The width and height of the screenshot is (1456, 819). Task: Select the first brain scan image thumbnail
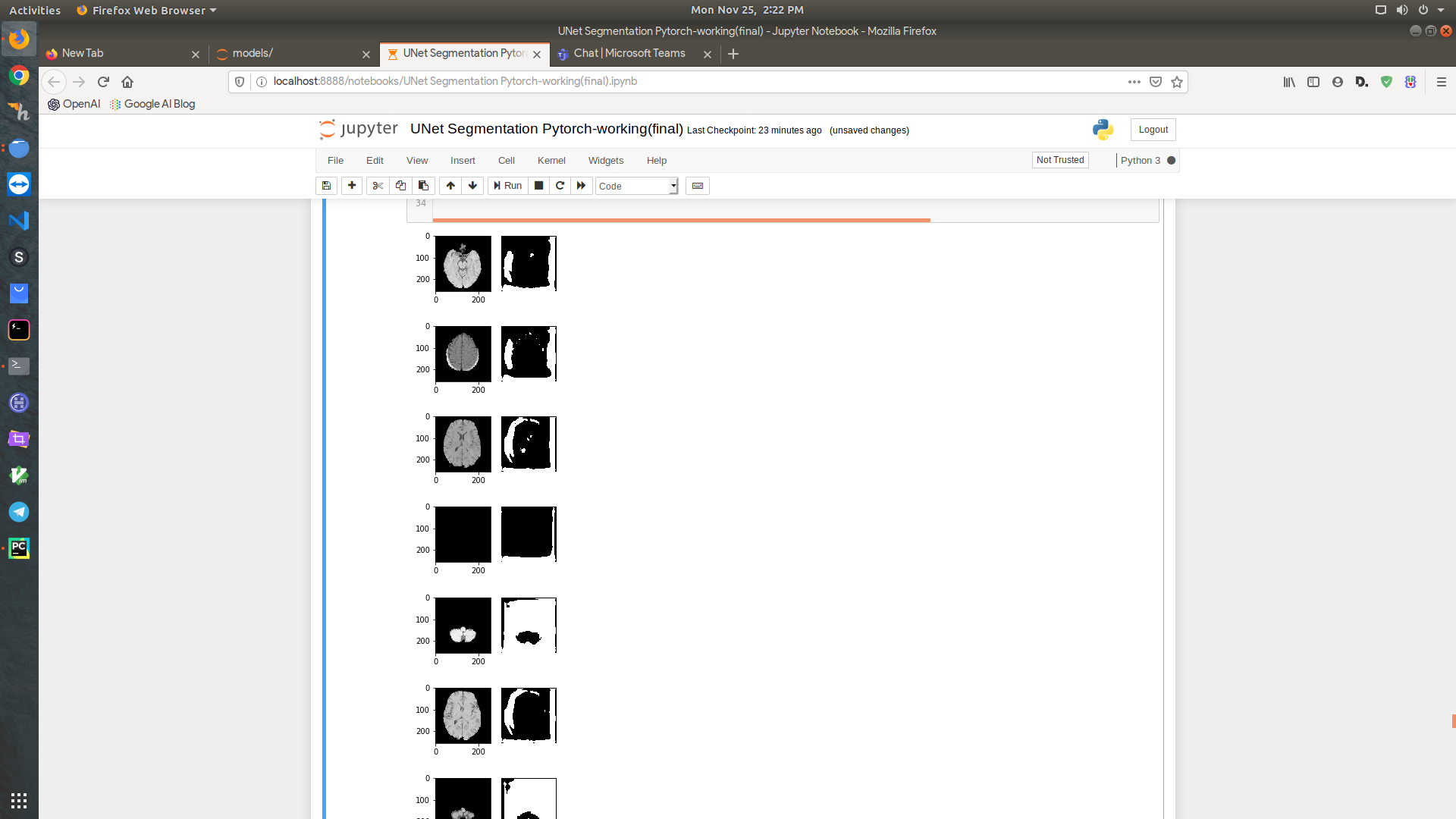463,264
